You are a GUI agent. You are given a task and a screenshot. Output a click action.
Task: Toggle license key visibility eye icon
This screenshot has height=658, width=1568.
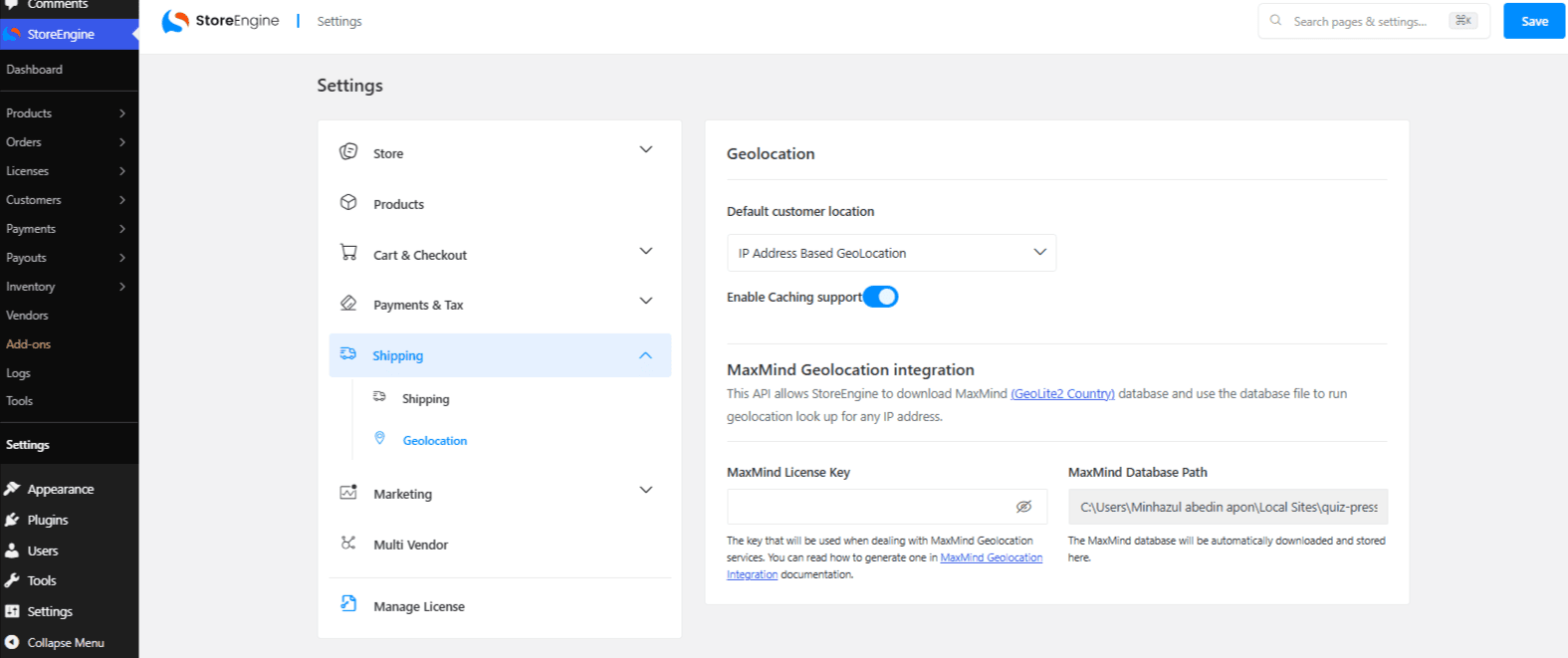point(1023,507)
